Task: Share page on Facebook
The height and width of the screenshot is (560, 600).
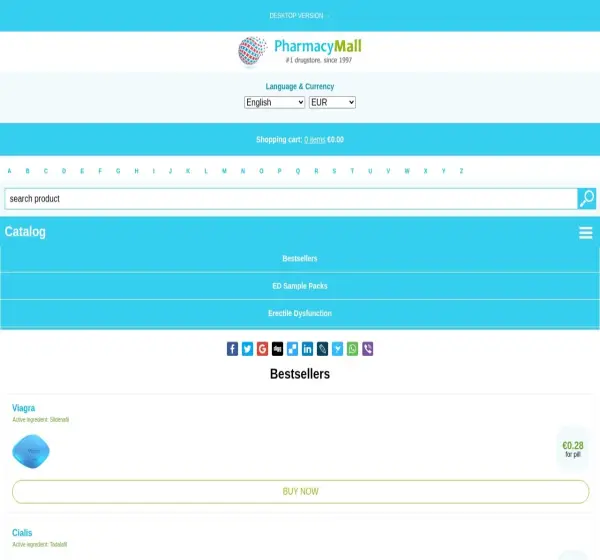Action: tap(232, 349)
